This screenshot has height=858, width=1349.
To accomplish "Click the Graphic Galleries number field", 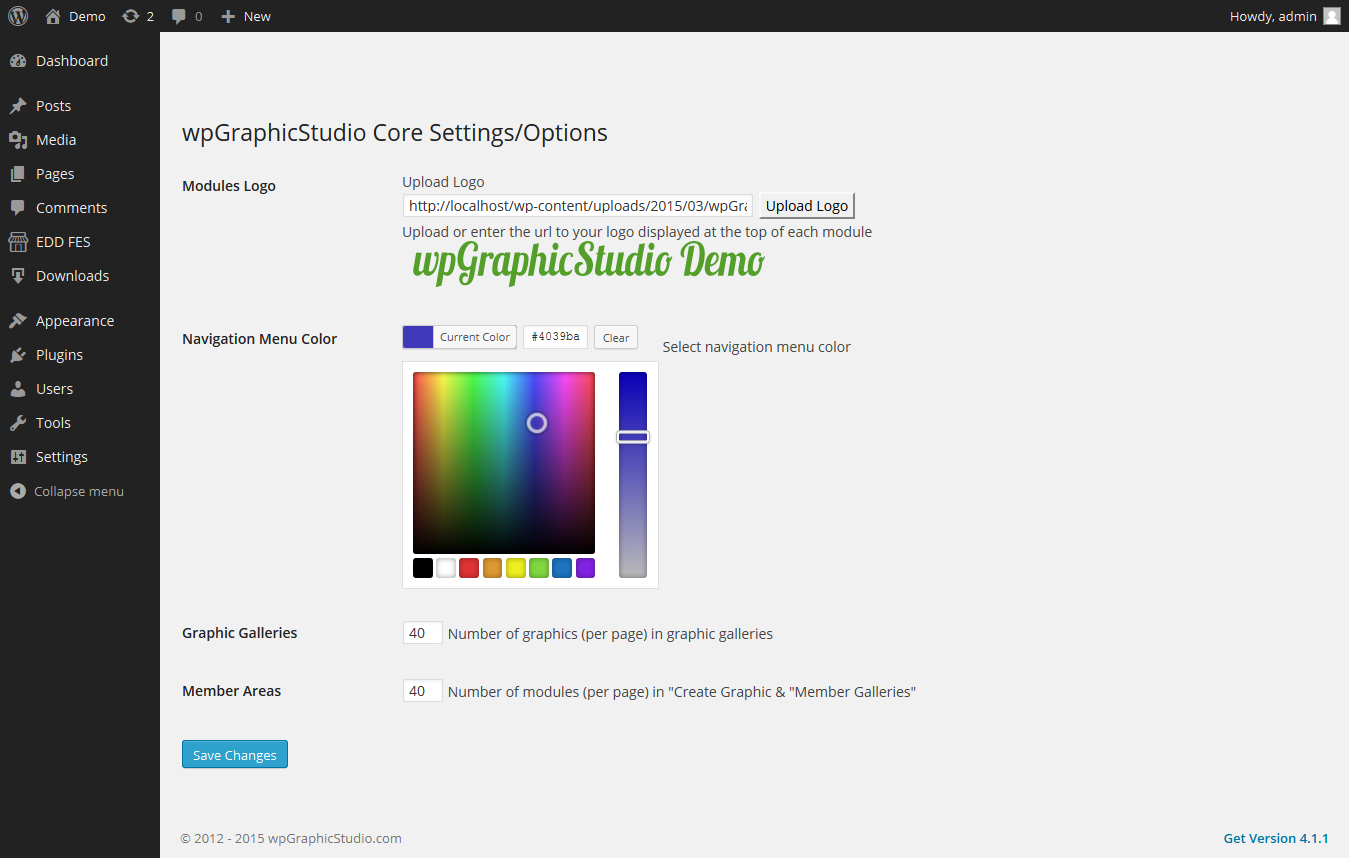I will coord(422,633).
